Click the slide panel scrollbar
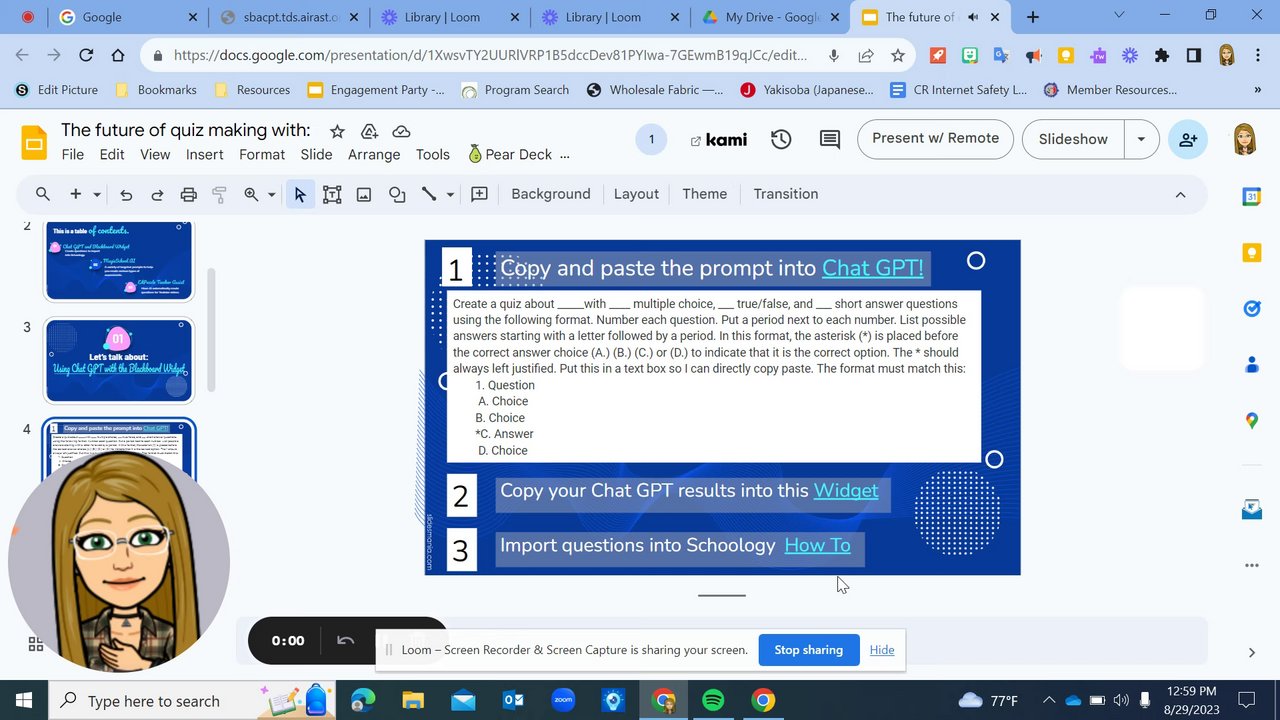Viewport: 1280px width, 720px height. tap(210, 330)
